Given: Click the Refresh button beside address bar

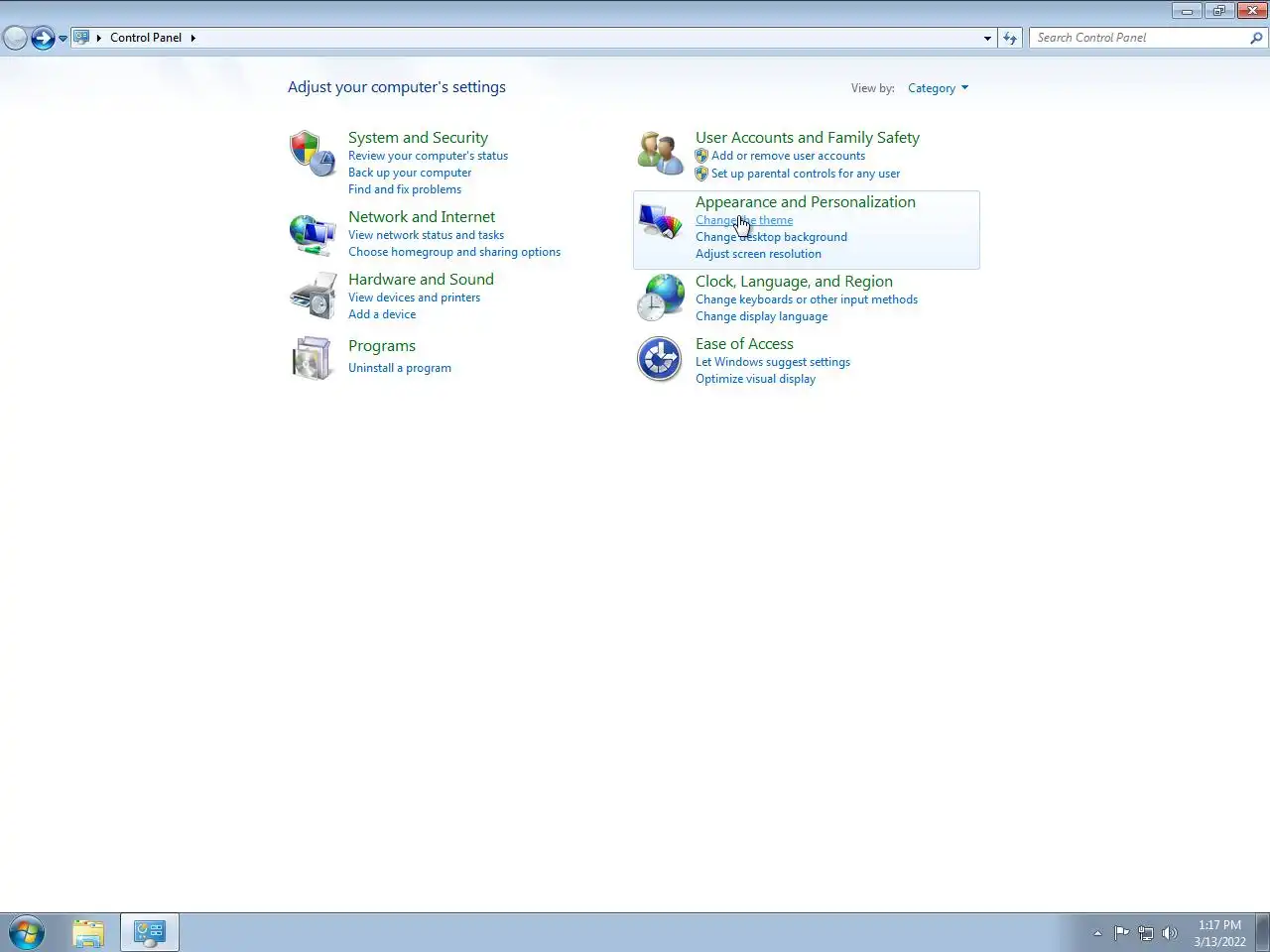Looking at the screenshot, I should click(x=1010, y=38).
